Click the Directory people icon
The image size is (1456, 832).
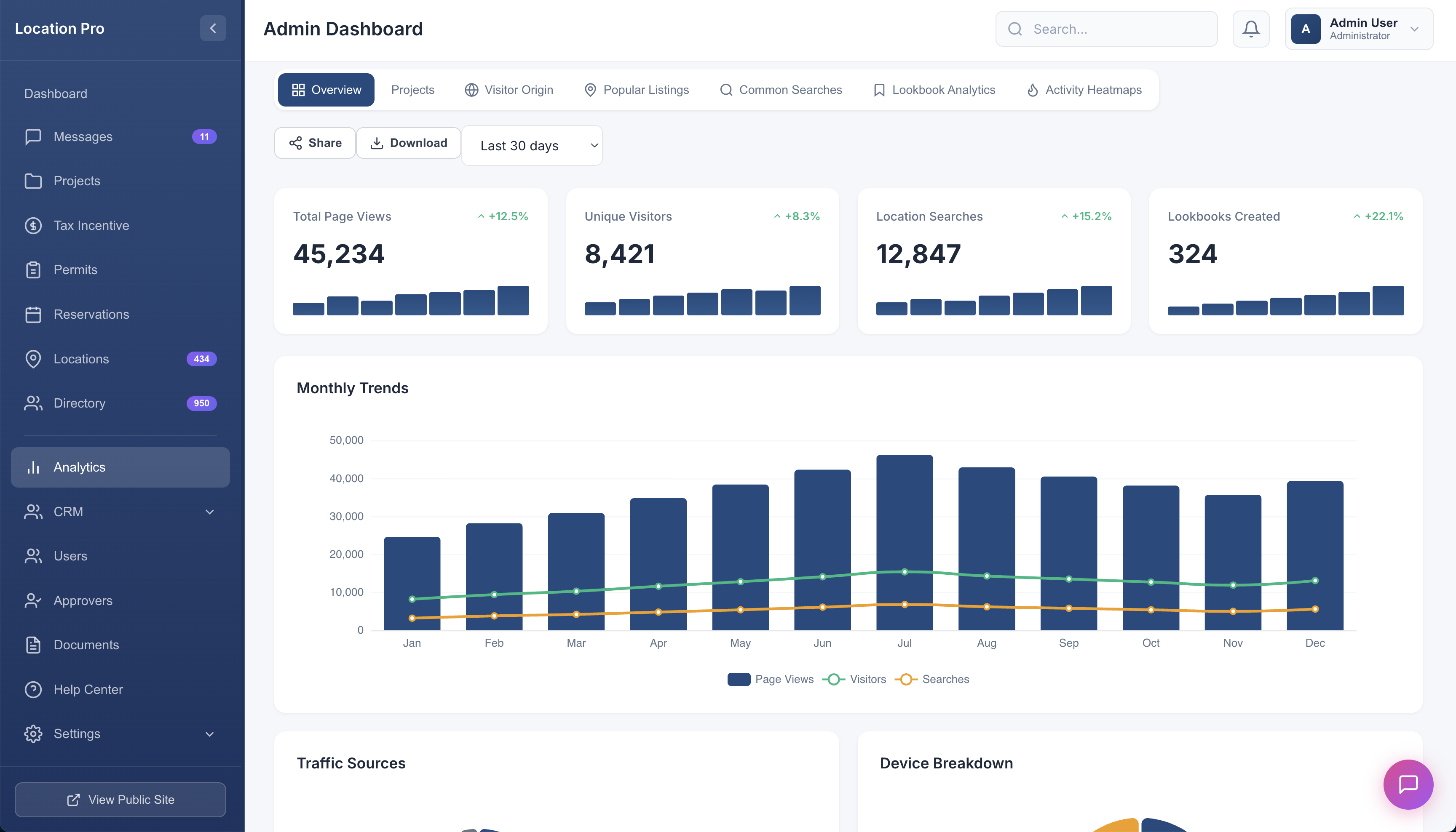click(x=33, y=403)
